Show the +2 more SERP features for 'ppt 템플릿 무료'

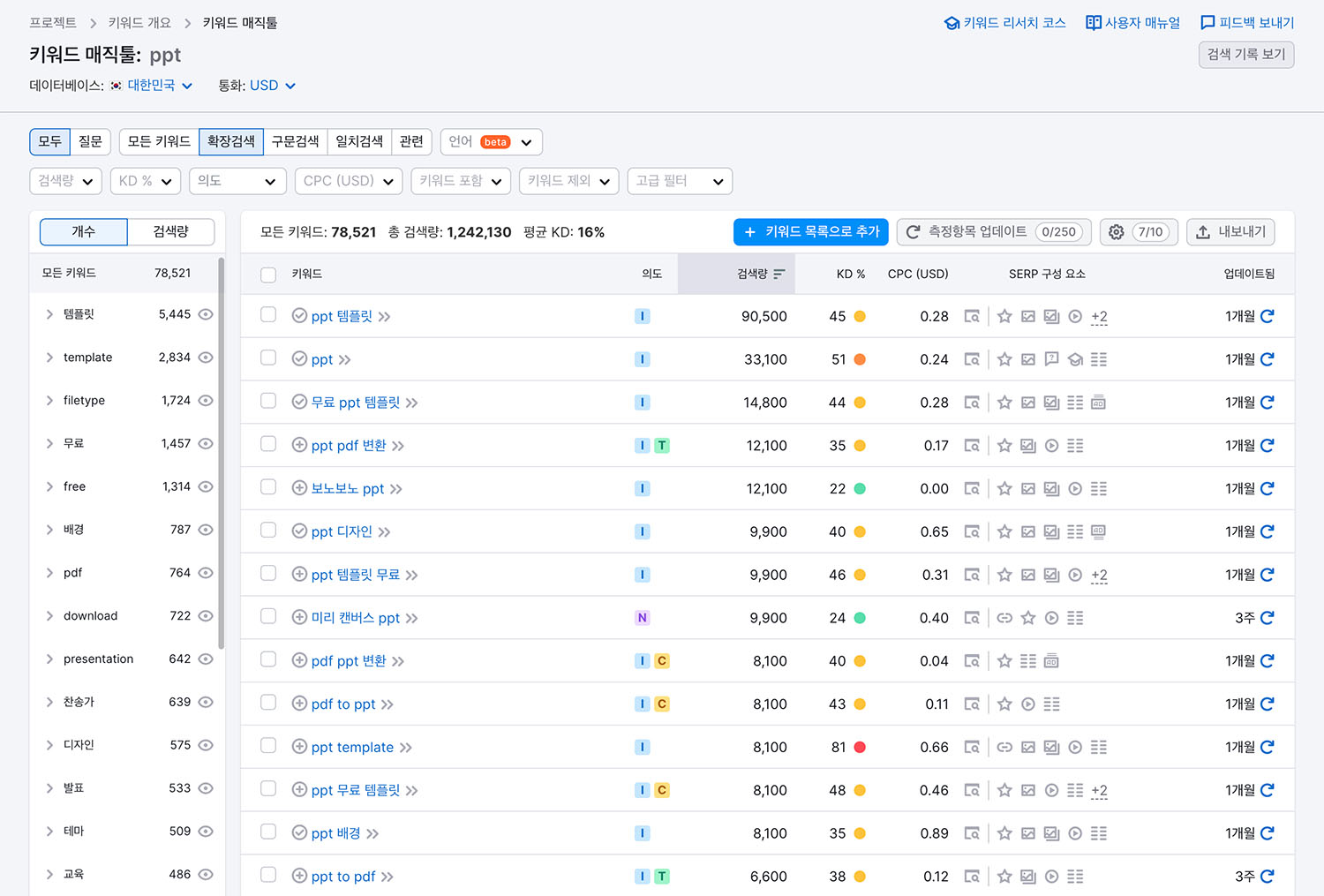point(1099,575)
